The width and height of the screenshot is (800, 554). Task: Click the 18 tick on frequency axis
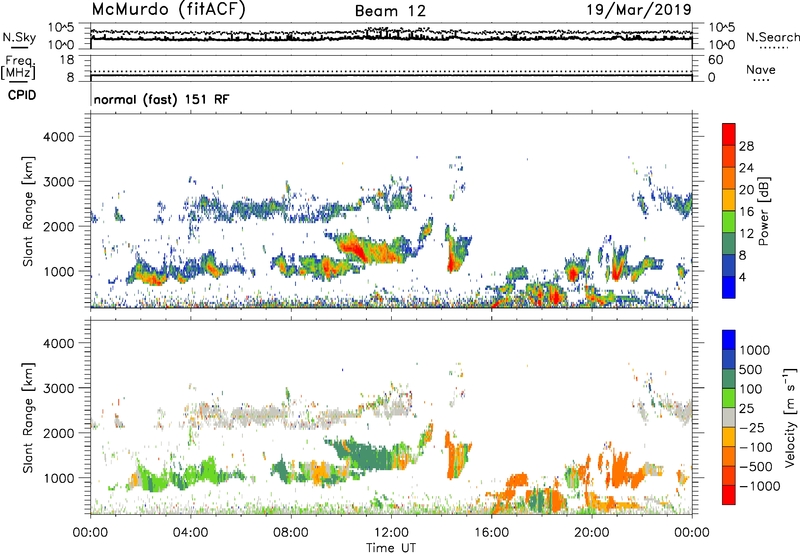[x=67, y=60]
